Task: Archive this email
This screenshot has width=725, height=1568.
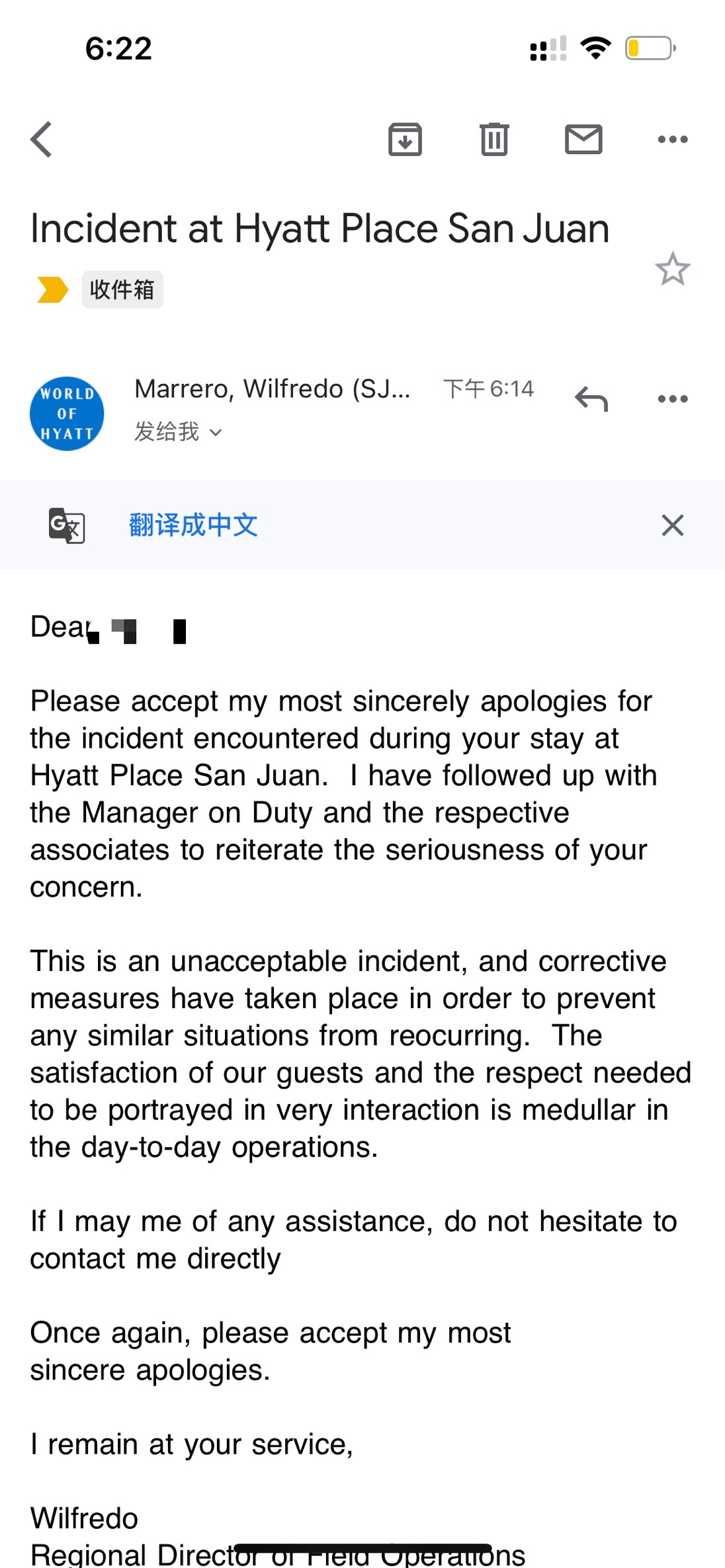Action: point(405,139)
